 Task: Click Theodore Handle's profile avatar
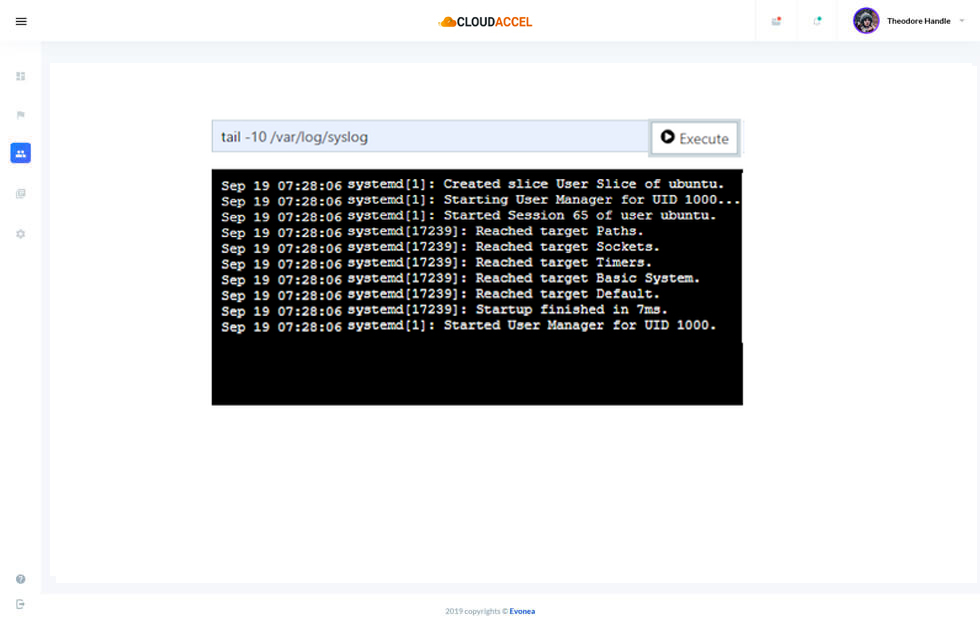click(866, 21)
